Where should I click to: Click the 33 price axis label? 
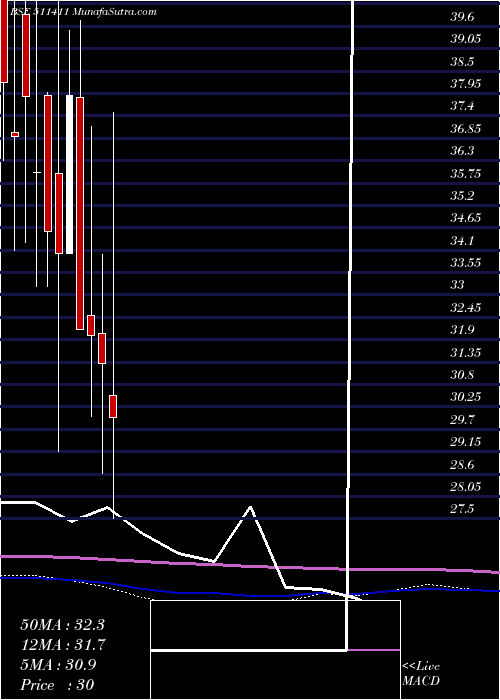458,285
